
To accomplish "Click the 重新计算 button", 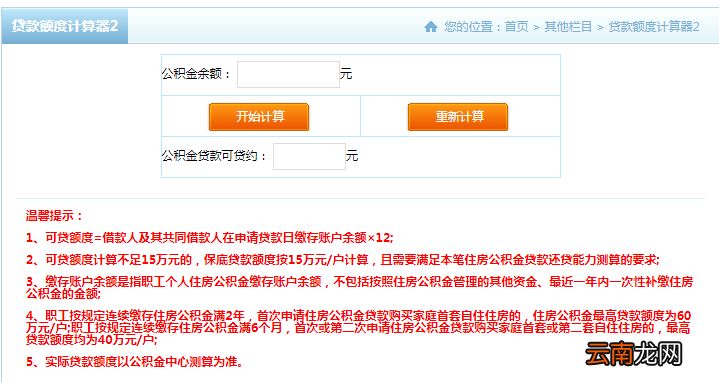I will tap(458, 117).
